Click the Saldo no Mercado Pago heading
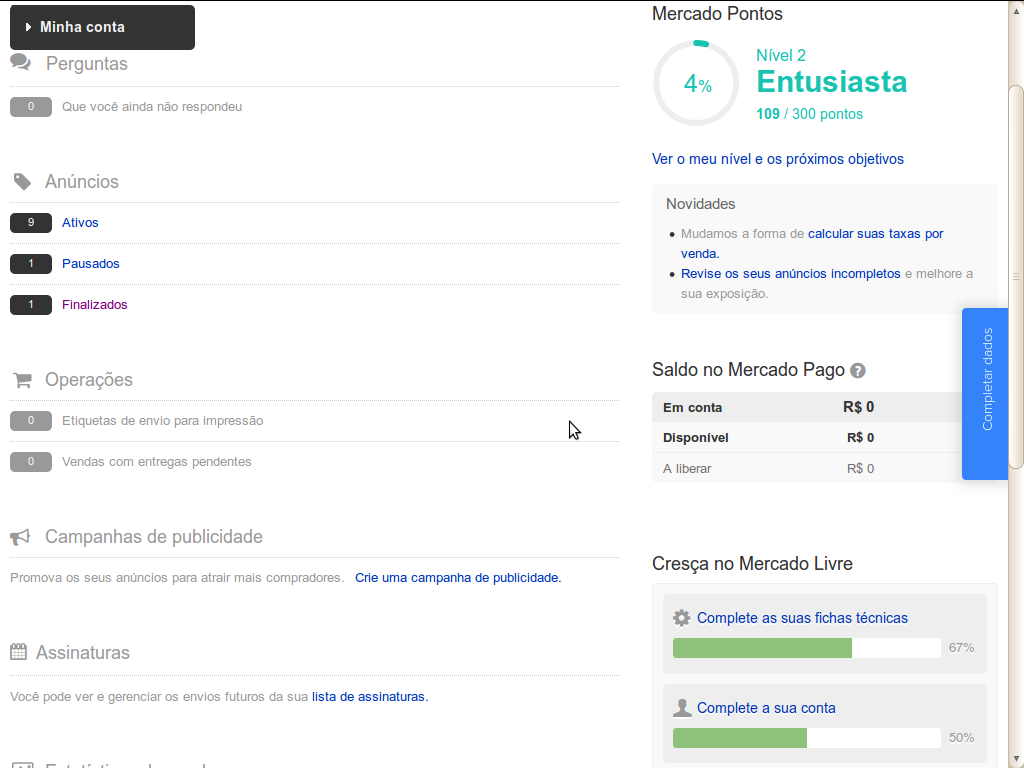 tap(748, 370)
